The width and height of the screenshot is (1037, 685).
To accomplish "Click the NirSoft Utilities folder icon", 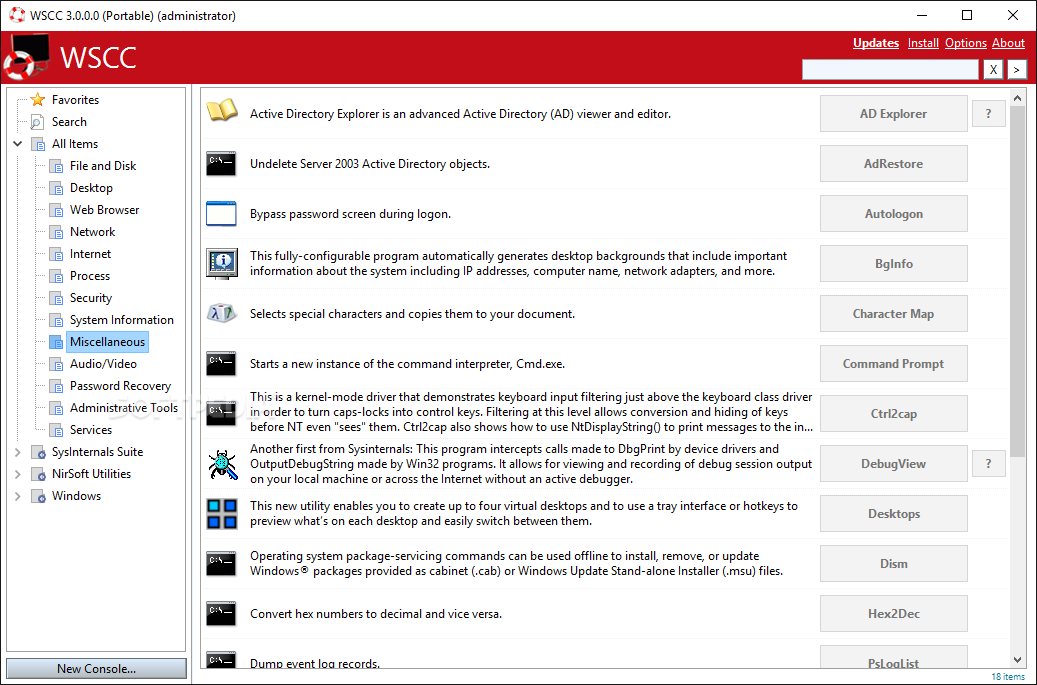I will [38, 474].
